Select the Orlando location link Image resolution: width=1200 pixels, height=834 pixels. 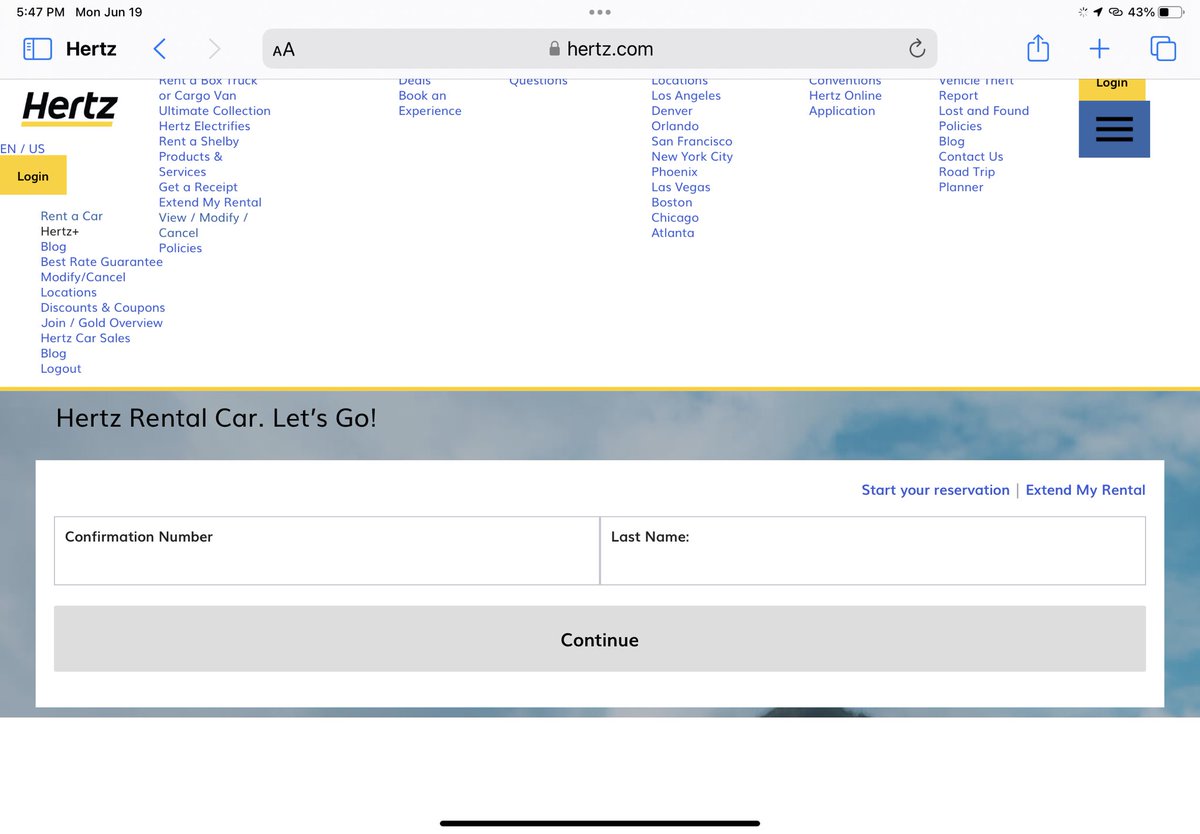(x=675, y=126)
